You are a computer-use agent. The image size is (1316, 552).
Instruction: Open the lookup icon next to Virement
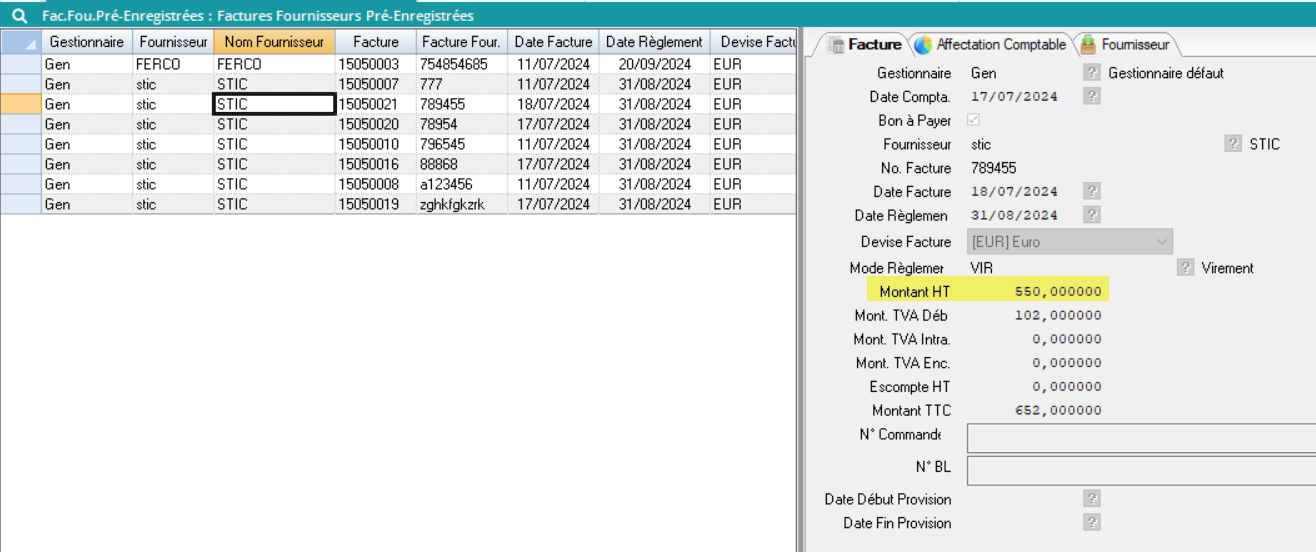coord(1185,268)
